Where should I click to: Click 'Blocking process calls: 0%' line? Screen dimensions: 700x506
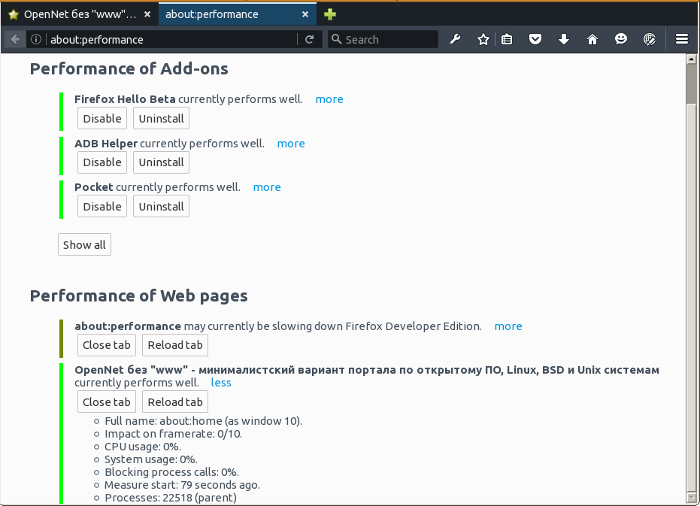[x=172, y=472]
